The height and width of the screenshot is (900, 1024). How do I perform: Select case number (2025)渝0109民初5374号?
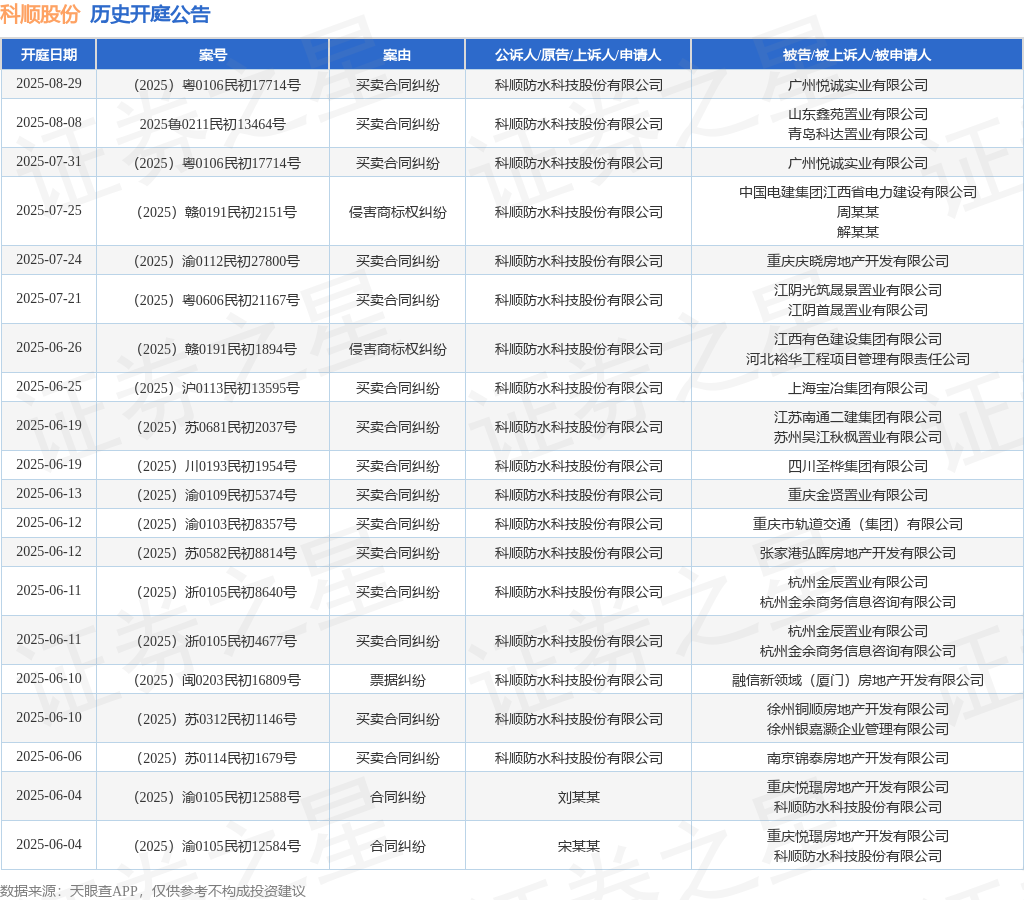[x=216, y=495]
